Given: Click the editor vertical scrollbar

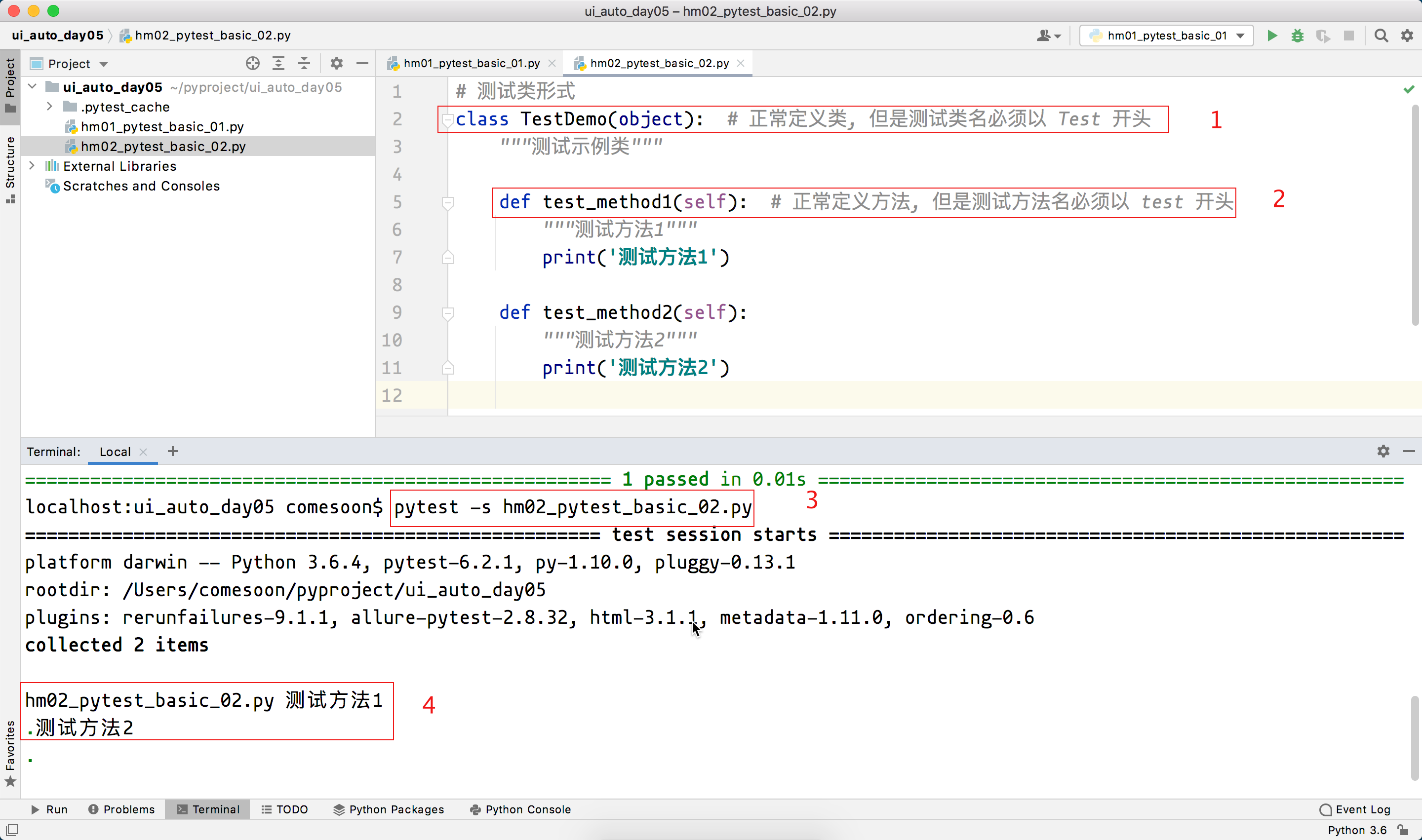Looking at the screenshot, I should coord(1416,215).
